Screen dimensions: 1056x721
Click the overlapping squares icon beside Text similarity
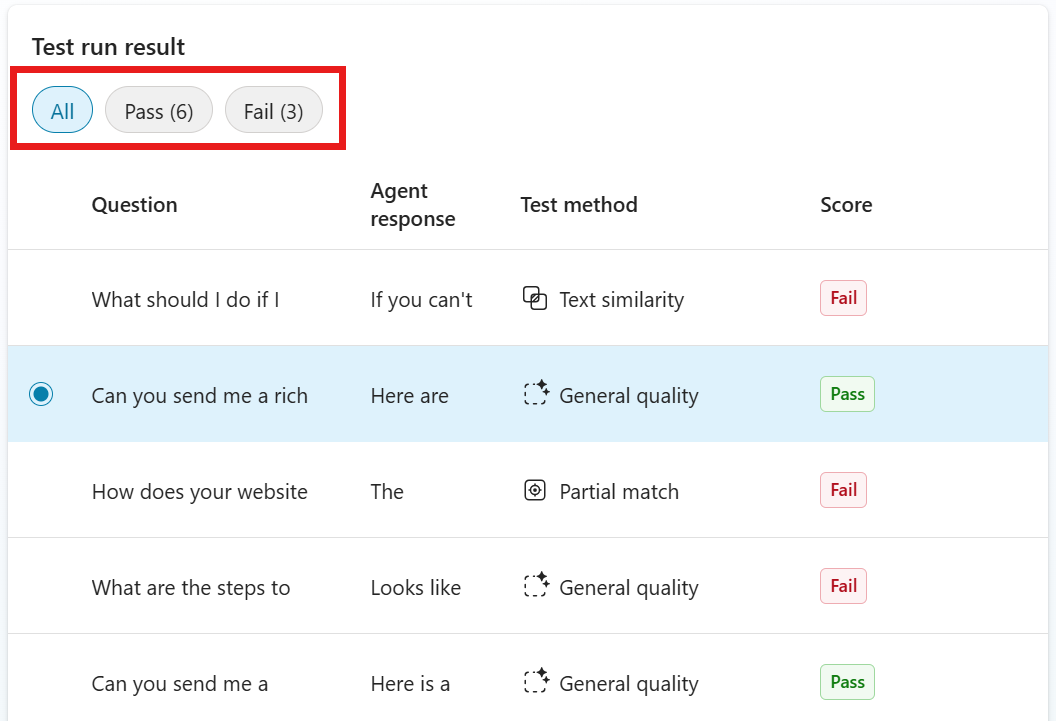[x=535, y=298]
